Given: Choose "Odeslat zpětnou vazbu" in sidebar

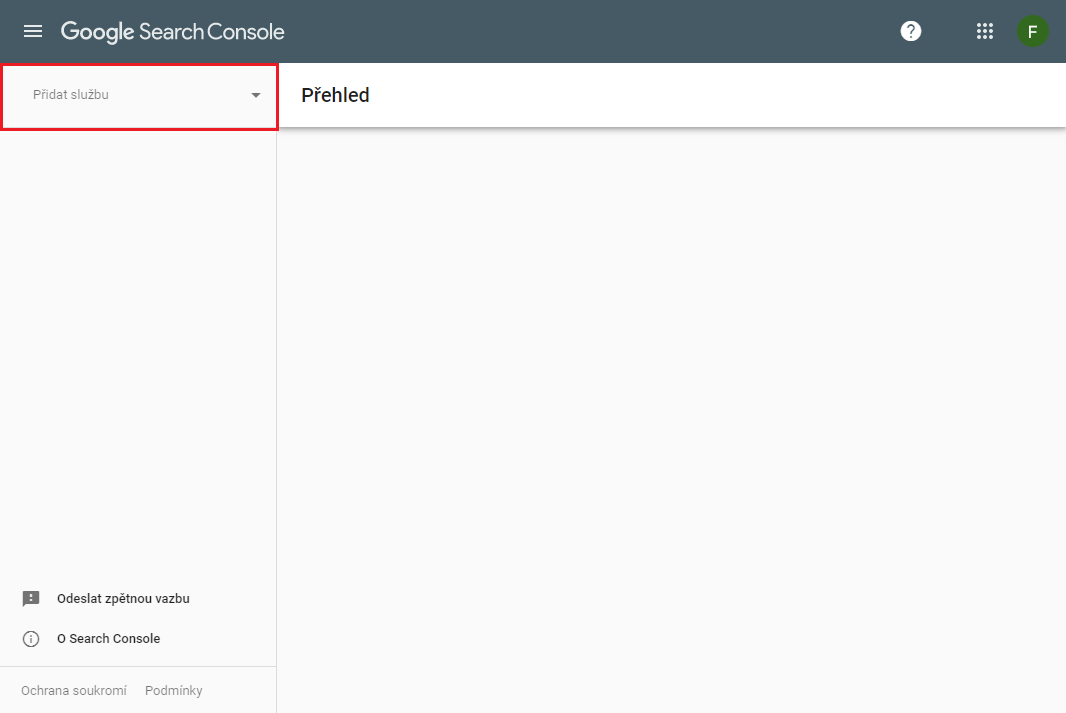Looking at the screenshot, I should 123,599.
